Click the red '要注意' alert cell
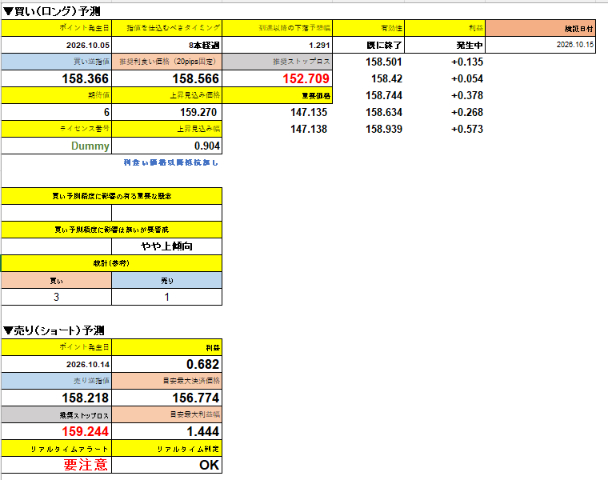The image size is (608, 480). point(56,465)
